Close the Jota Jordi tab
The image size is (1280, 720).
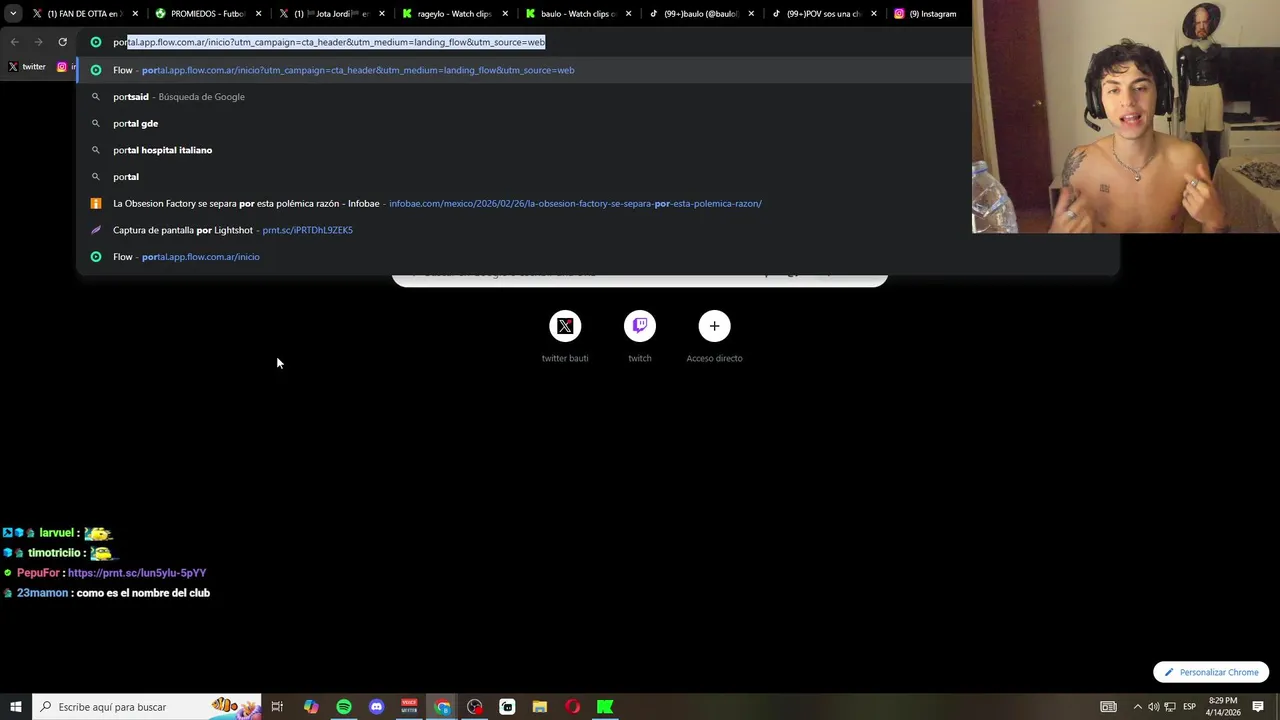tap(382, 14)
